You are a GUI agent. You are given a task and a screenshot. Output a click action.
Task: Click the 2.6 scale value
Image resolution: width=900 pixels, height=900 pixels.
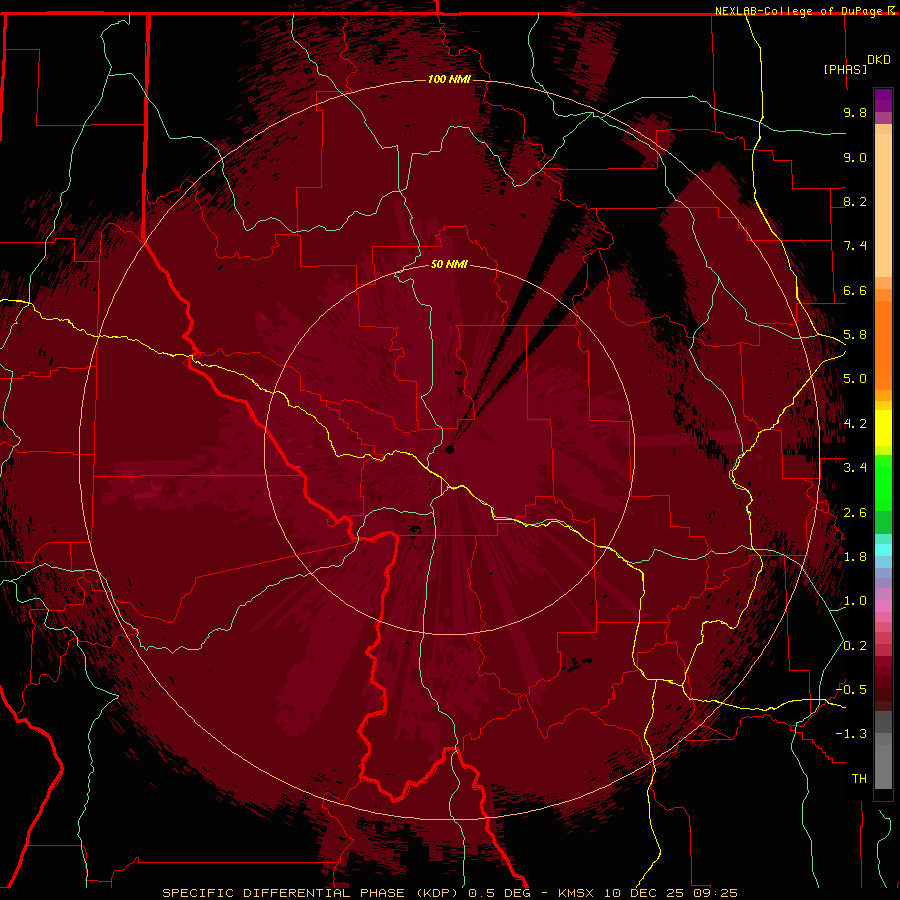pos(855,513)
